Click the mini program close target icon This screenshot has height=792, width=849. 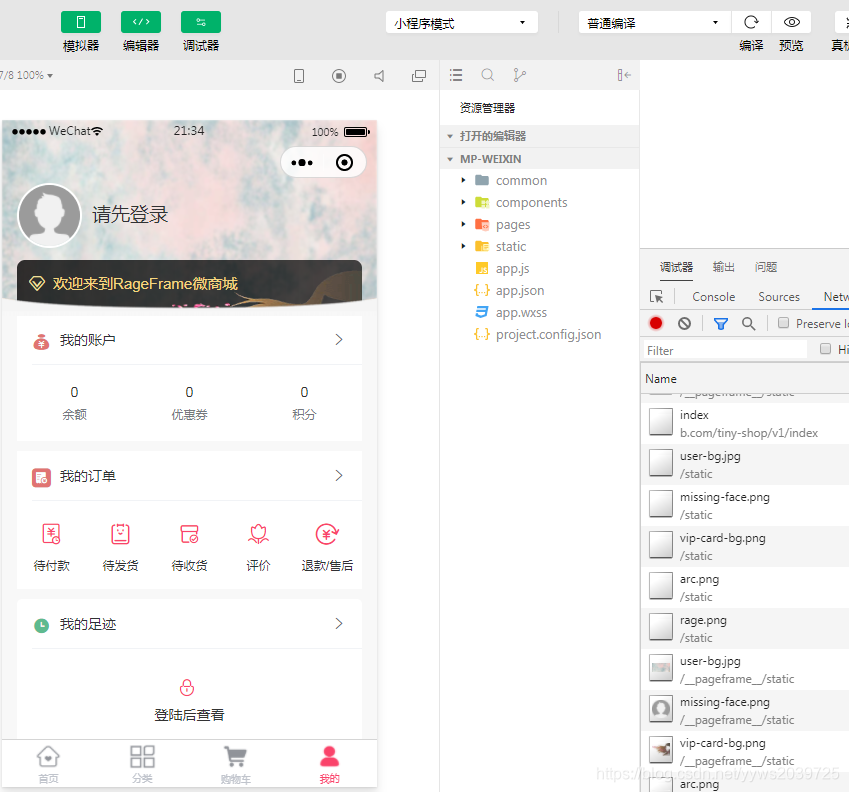pyautogui.click(x=344, y=162)
